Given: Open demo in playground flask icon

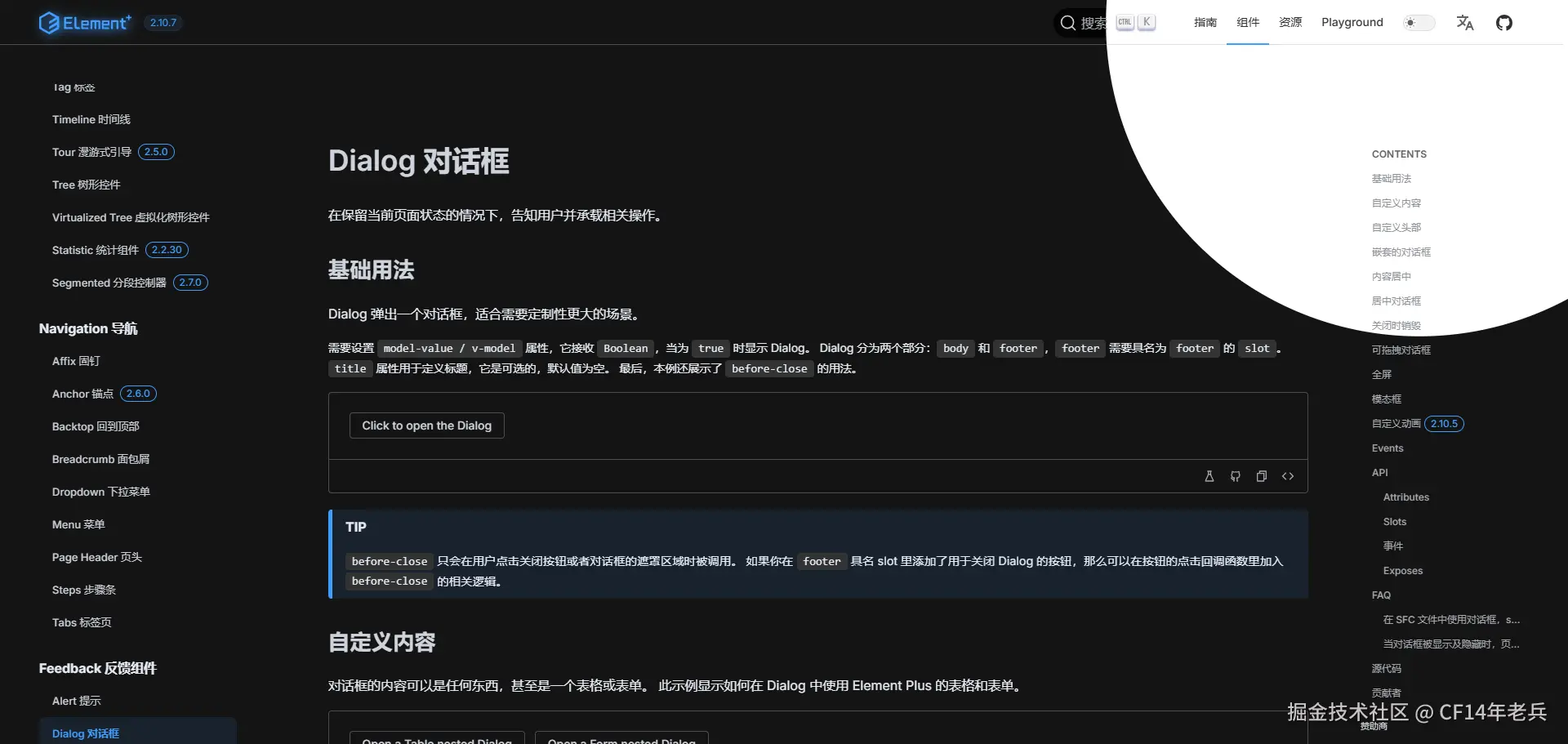Looking at the screenshot, I should point(1209,476).
